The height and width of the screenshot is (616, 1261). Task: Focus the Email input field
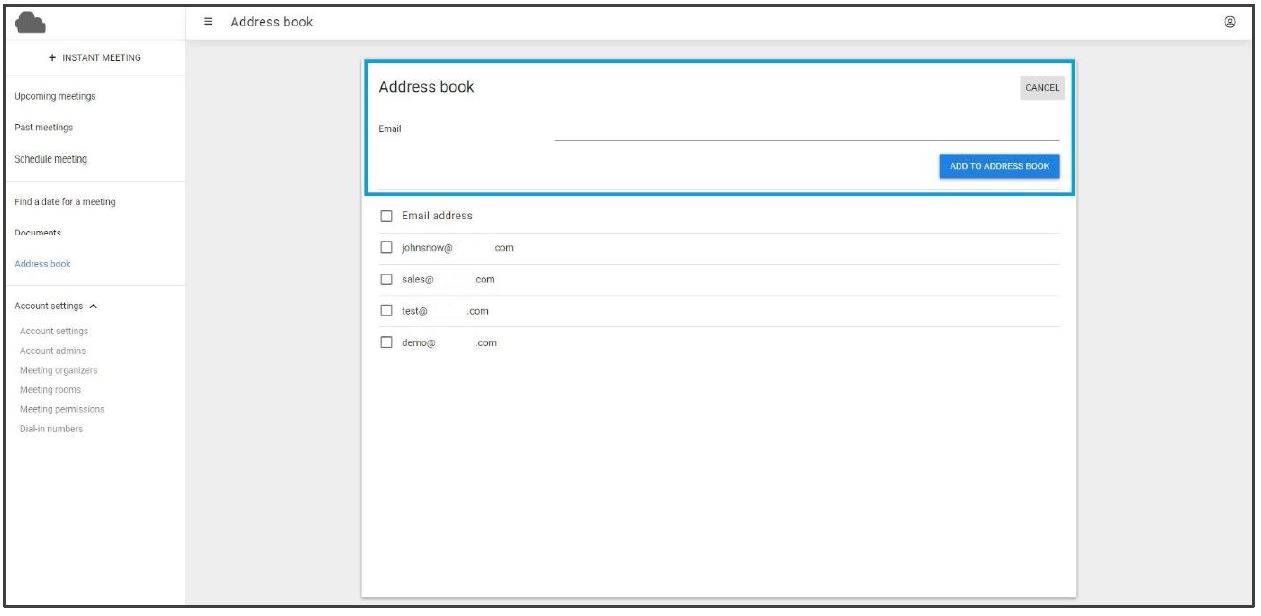pyautogui.click(x=806, y=130)
